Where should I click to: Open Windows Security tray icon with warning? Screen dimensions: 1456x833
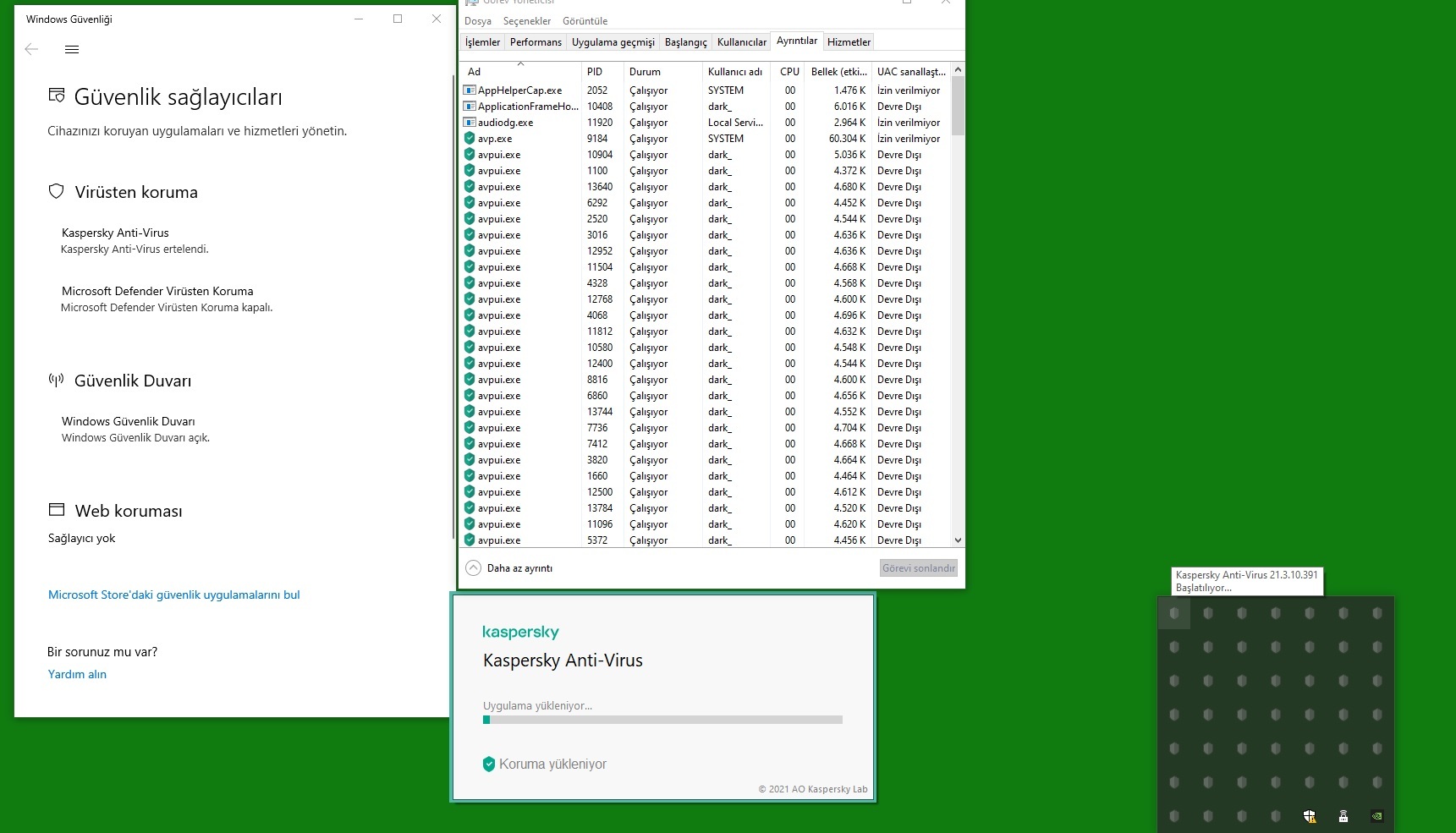point(1310,816)
